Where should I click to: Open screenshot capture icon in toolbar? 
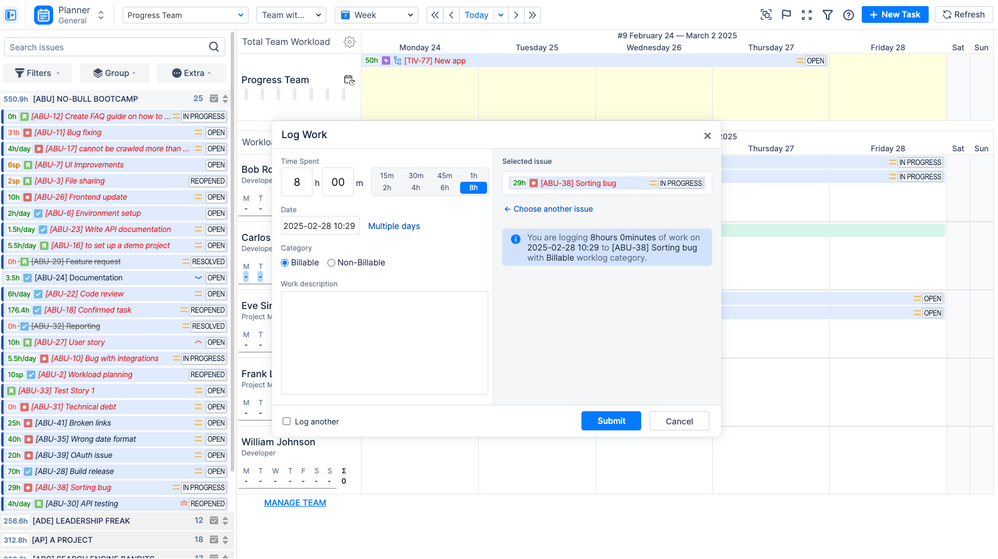(x=766, y=15)
